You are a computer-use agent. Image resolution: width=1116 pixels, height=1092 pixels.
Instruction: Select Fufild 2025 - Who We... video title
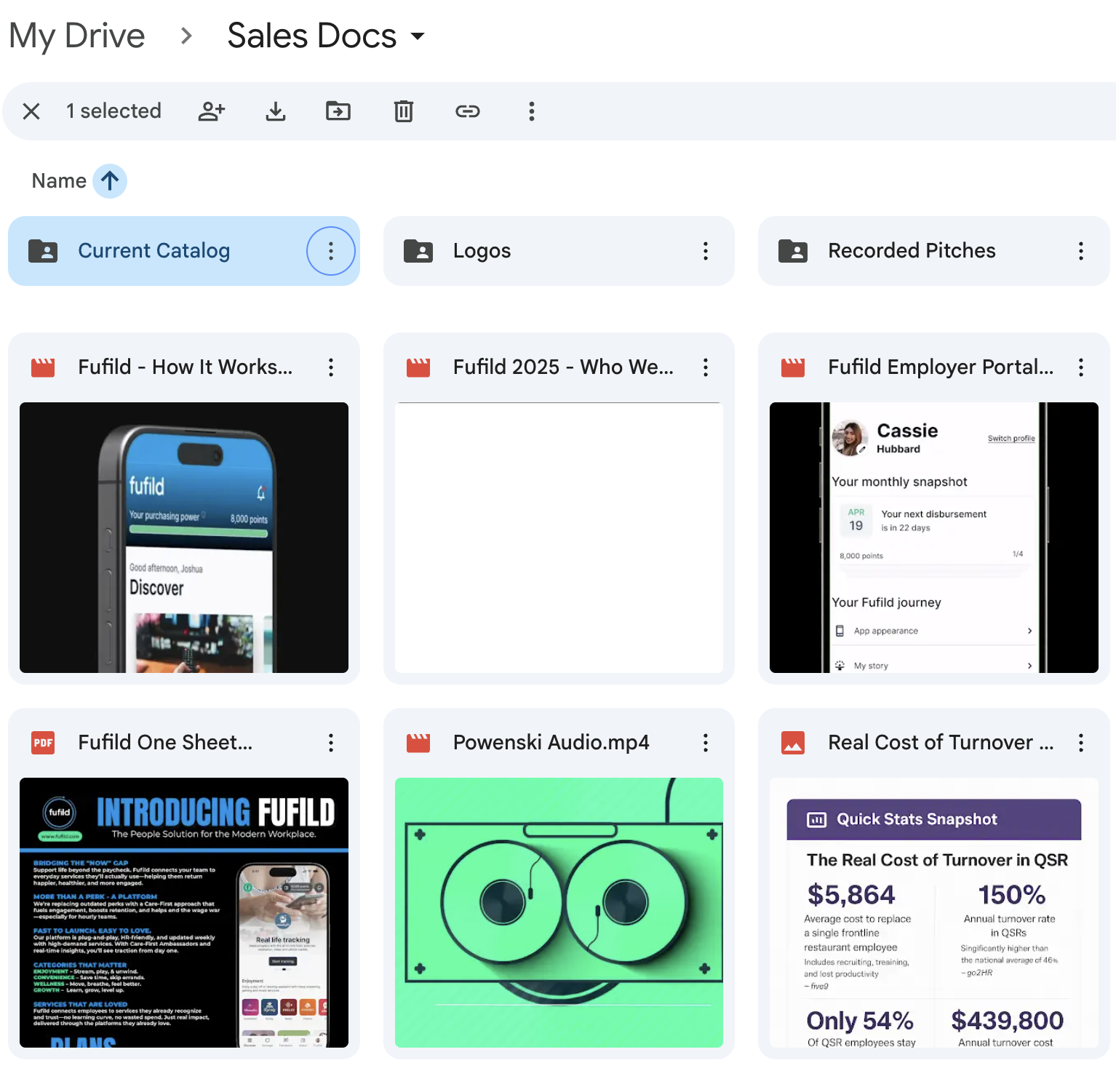click(563, 367)
